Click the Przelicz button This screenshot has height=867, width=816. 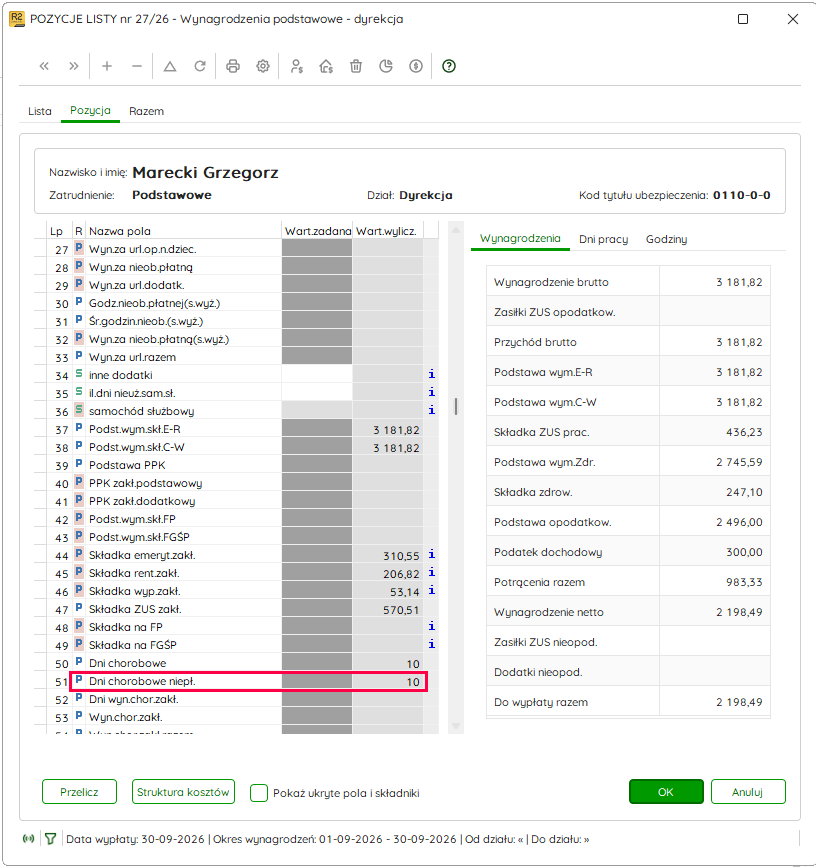point(80,792)
